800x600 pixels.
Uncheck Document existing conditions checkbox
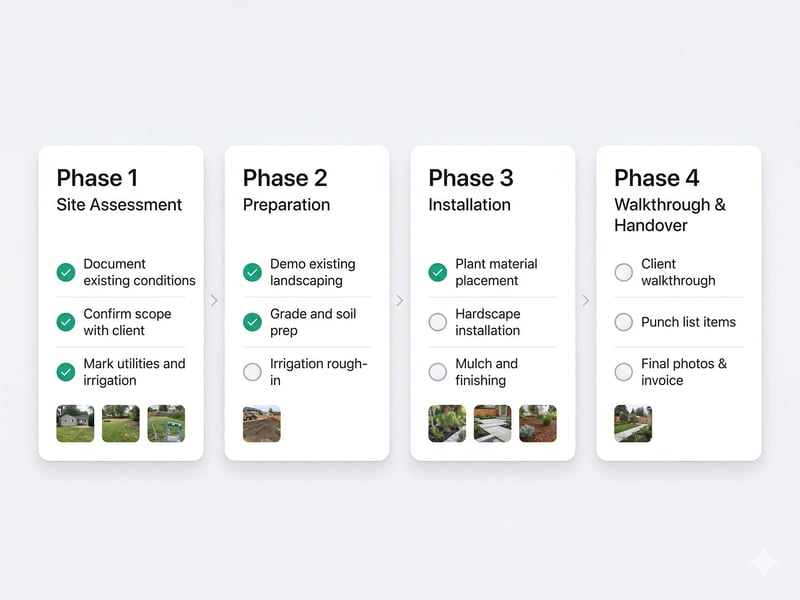pyautogui.click(x=66, y=272)
